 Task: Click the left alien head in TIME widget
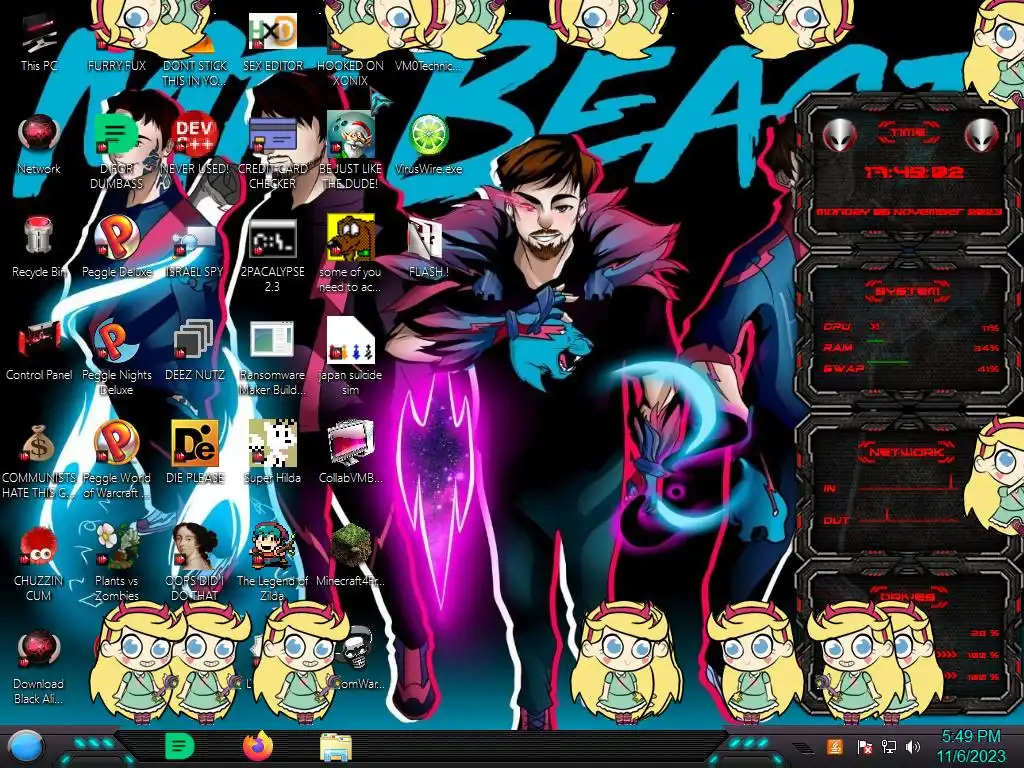tap(839, 135)
